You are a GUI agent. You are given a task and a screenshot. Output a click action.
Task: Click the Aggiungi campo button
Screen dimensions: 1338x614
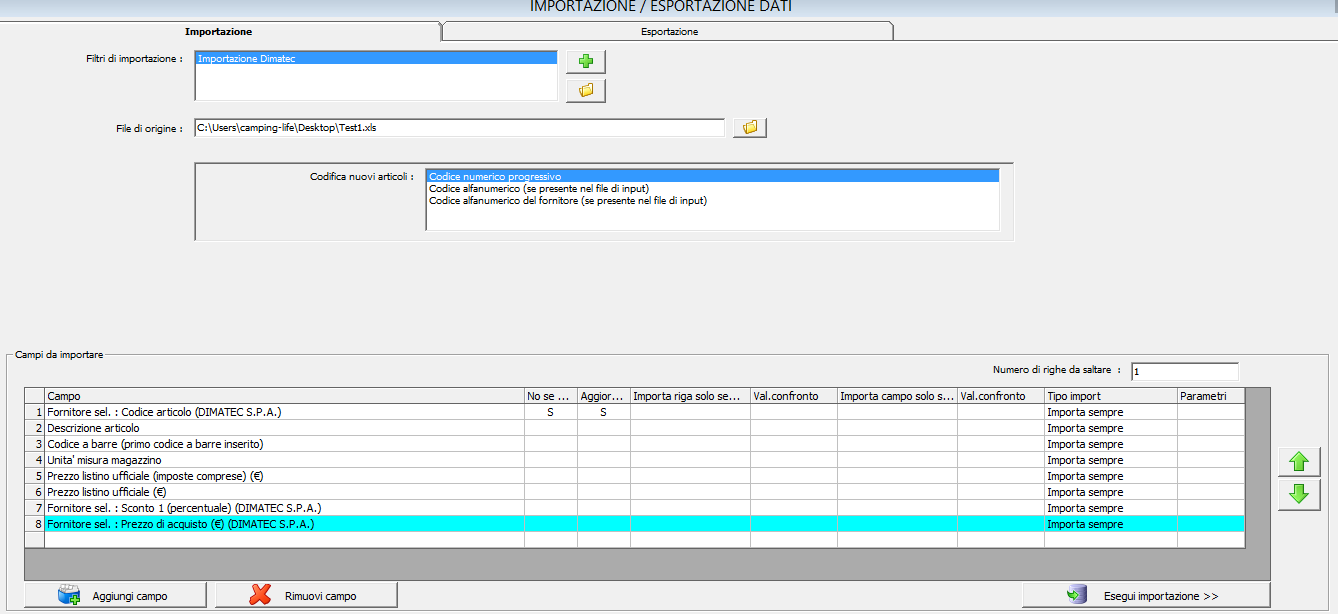coord(116,595)
